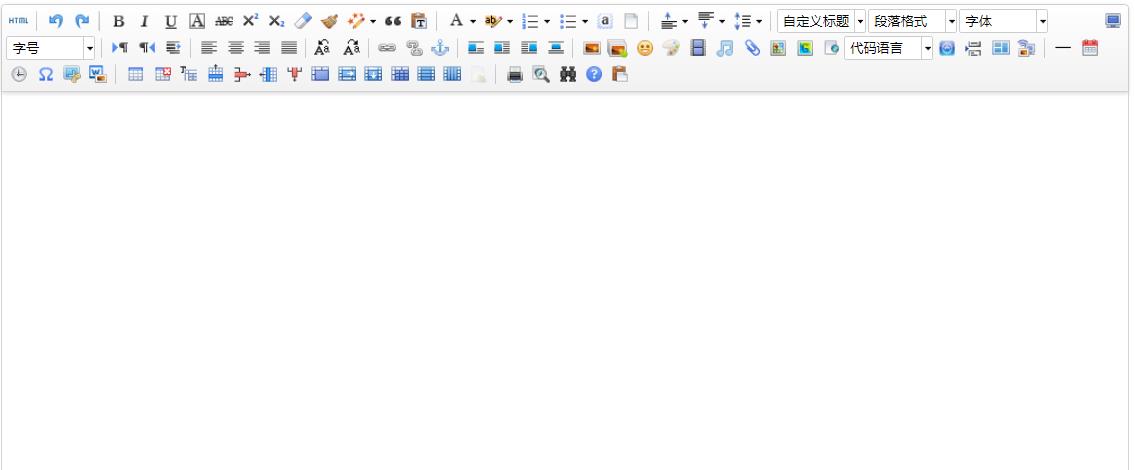Apply the text highlight background color
This screenshot has width=1135, height=470.
[493, 21]
